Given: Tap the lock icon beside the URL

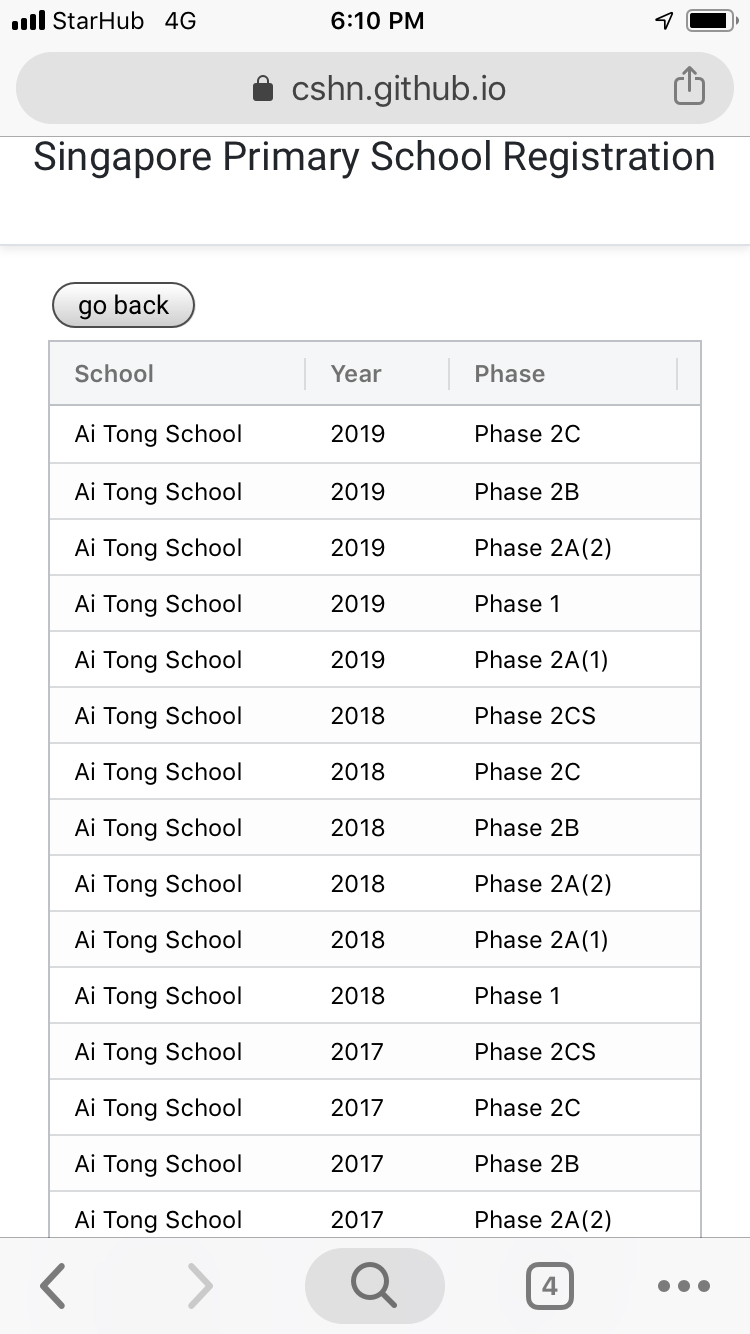Looking at the screenshot, I should pyautogui.click(x=263, y=90).
